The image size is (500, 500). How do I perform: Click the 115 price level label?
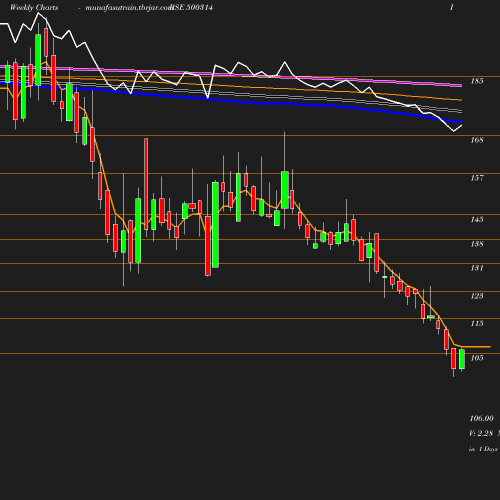477,323
